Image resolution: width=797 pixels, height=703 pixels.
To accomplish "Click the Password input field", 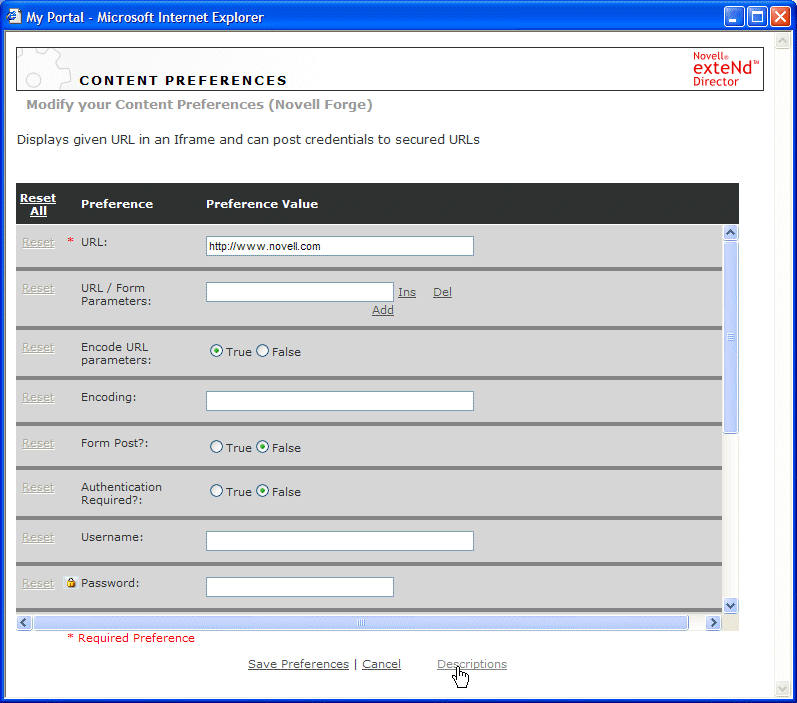I will [x=299, y=587].
